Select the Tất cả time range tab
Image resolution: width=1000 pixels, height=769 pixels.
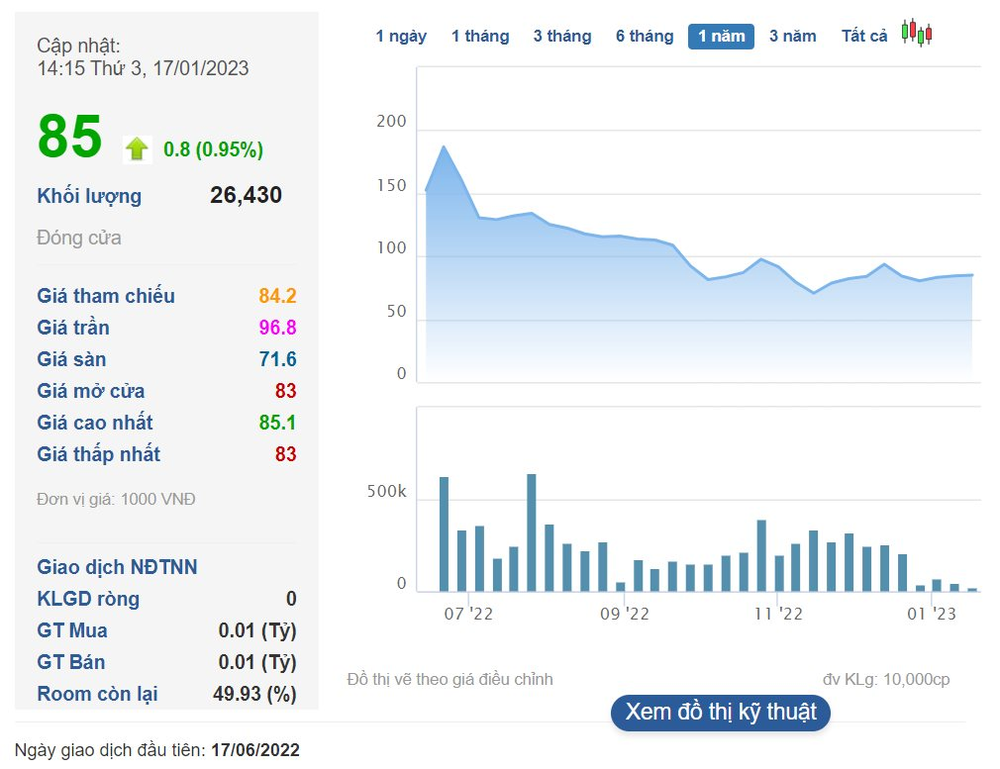864,36
